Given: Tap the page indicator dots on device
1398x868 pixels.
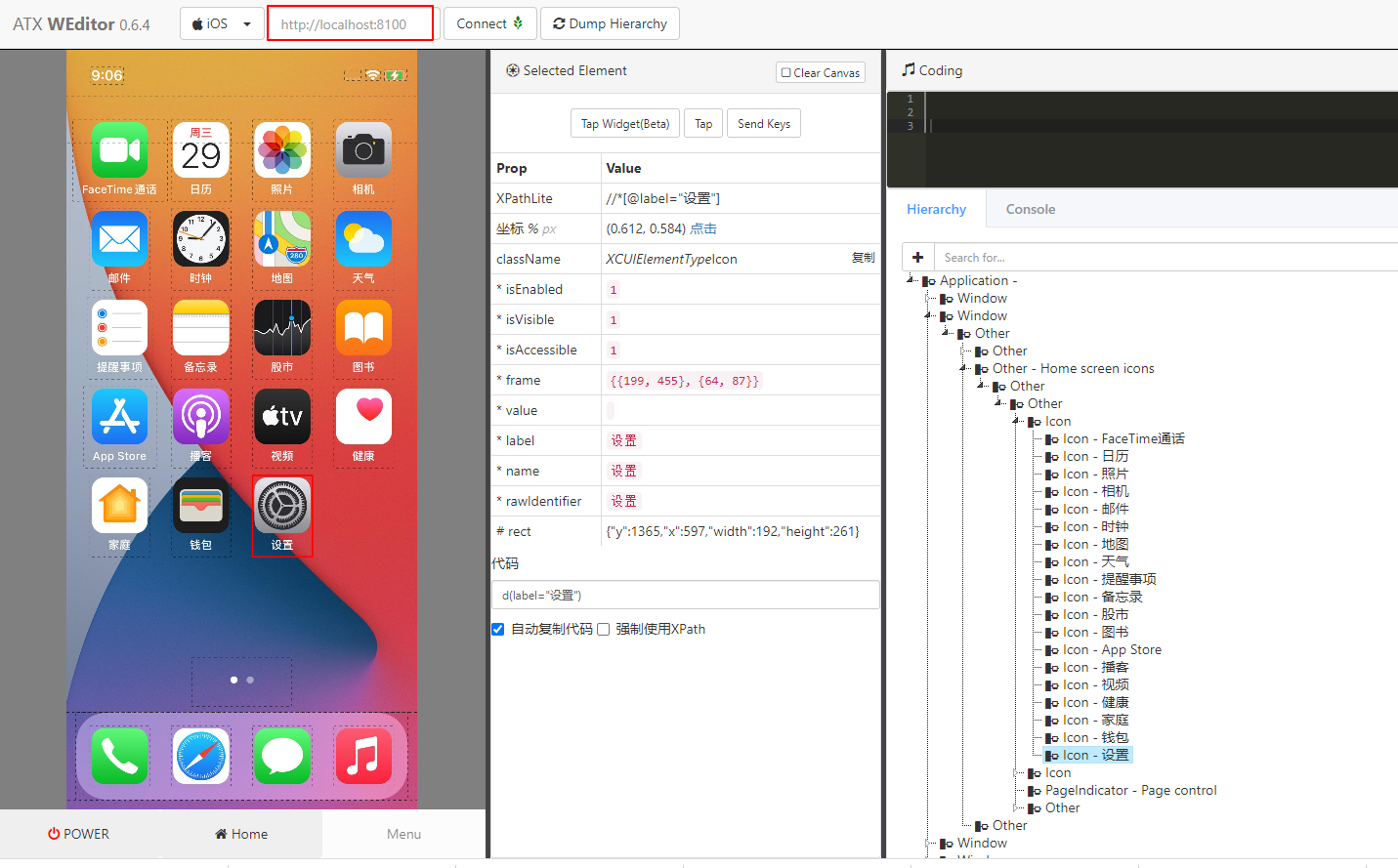Looking at the screenshot, I should (241, 680).
